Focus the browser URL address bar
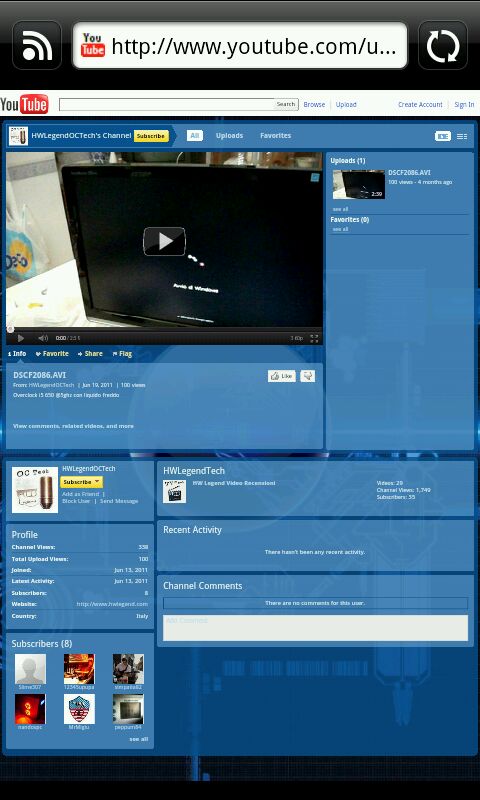This screenshot has width=480, height=800. point(240,45)
